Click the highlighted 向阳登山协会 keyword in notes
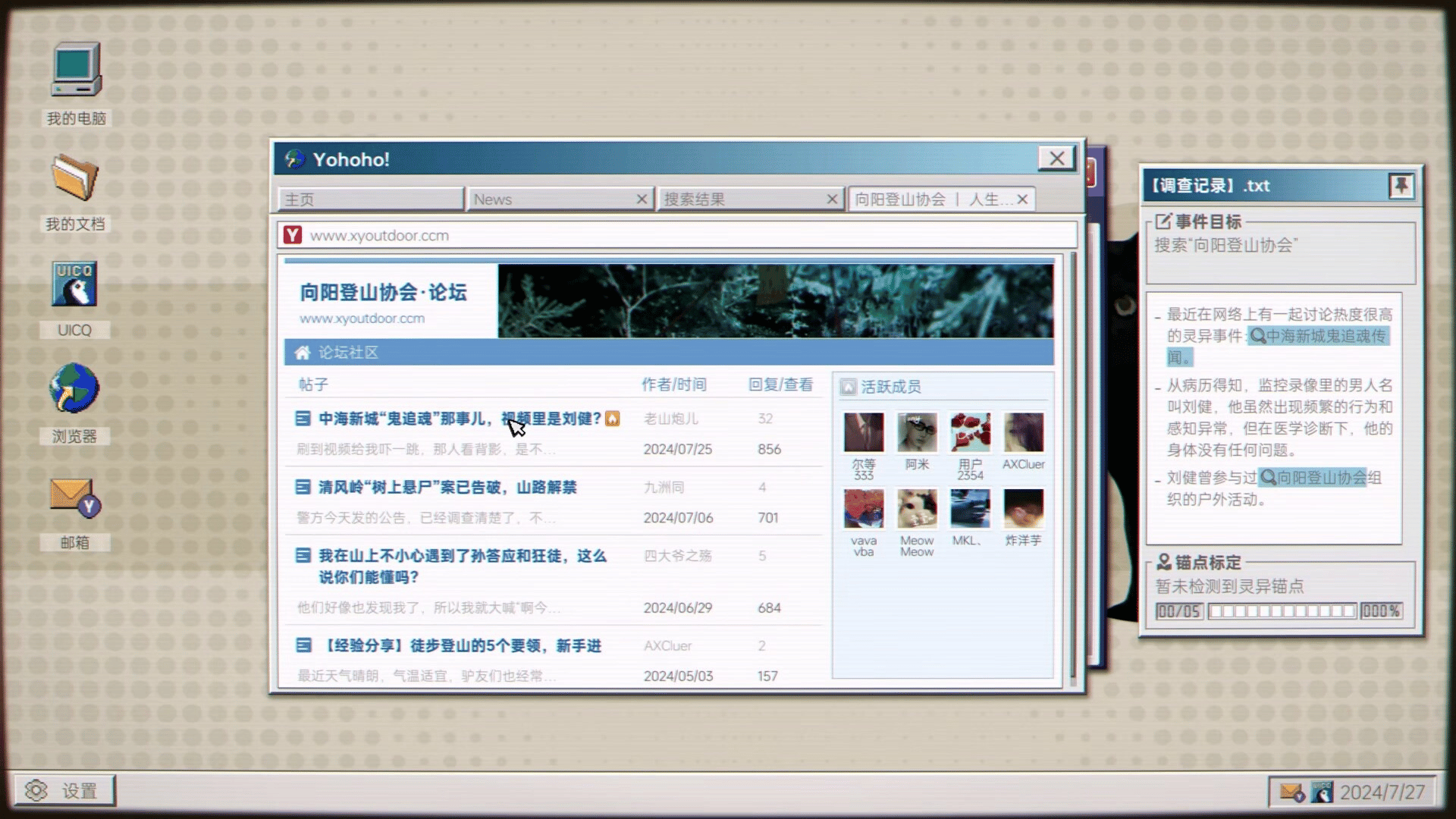 (x=1313, y=478)
